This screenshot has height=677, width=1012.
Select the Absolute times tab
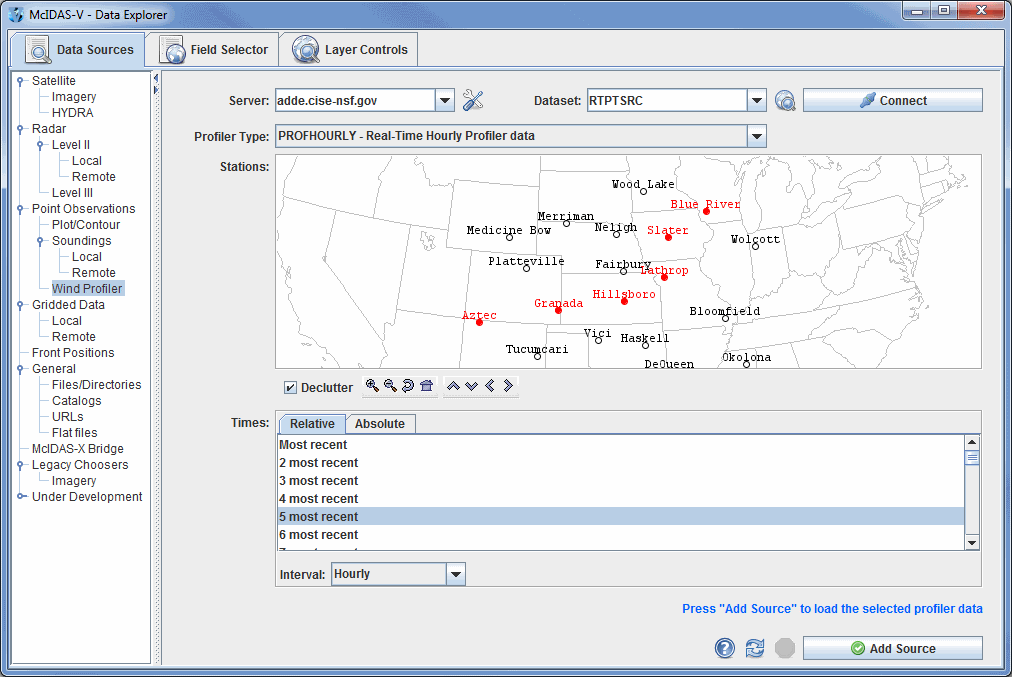point(380,424)
